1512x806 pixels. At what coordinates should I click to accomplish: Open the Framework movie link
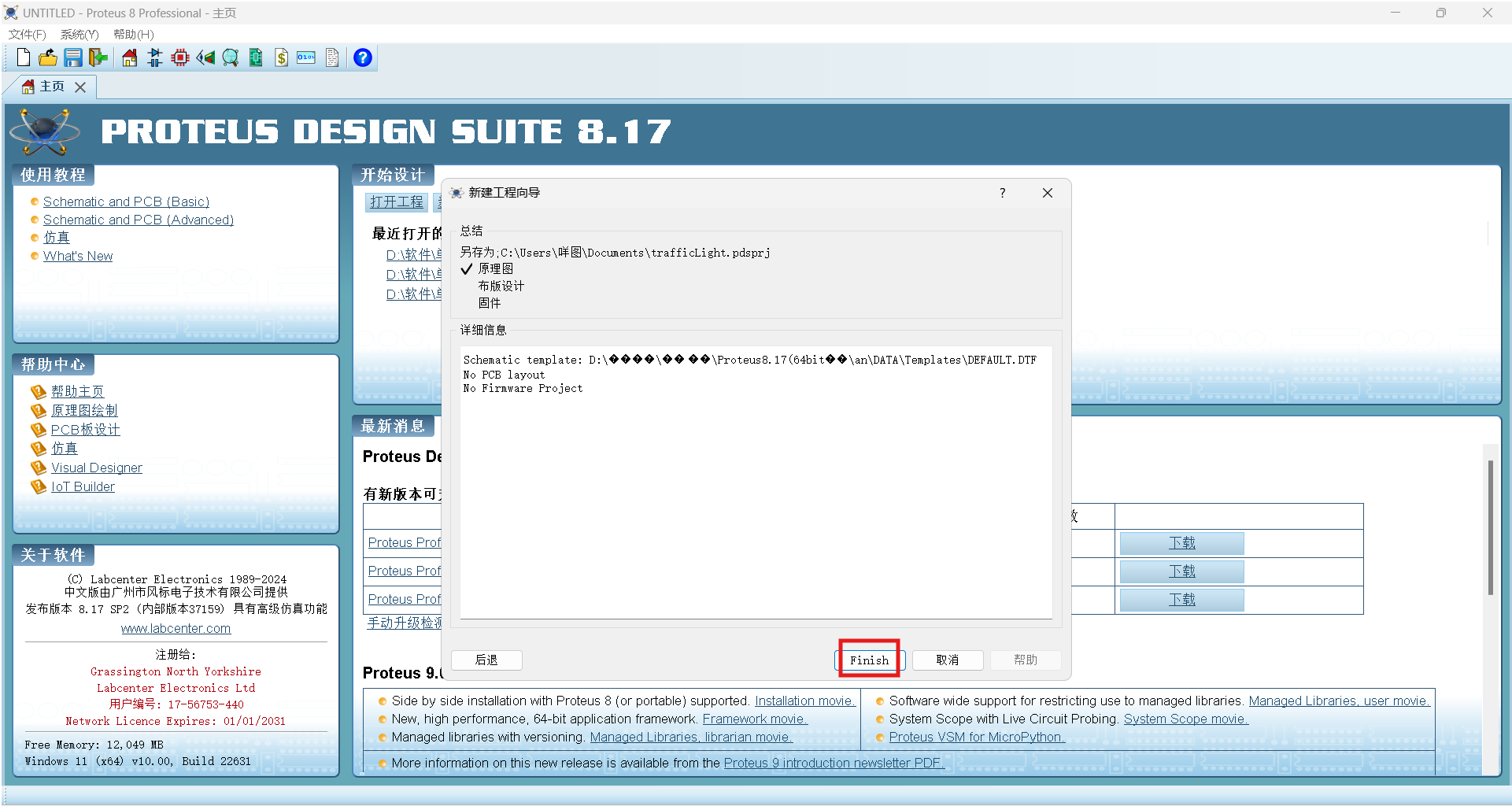755,719
